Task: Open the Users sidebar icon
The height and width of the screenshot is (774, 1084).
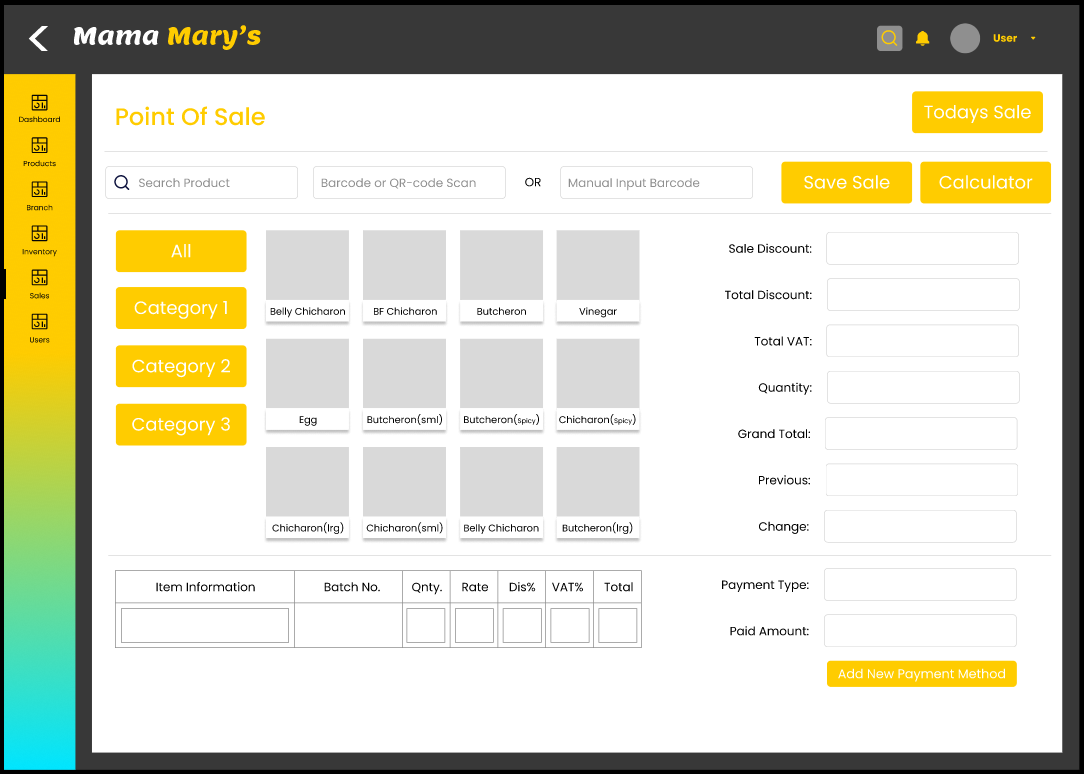Action: (39, 323)
